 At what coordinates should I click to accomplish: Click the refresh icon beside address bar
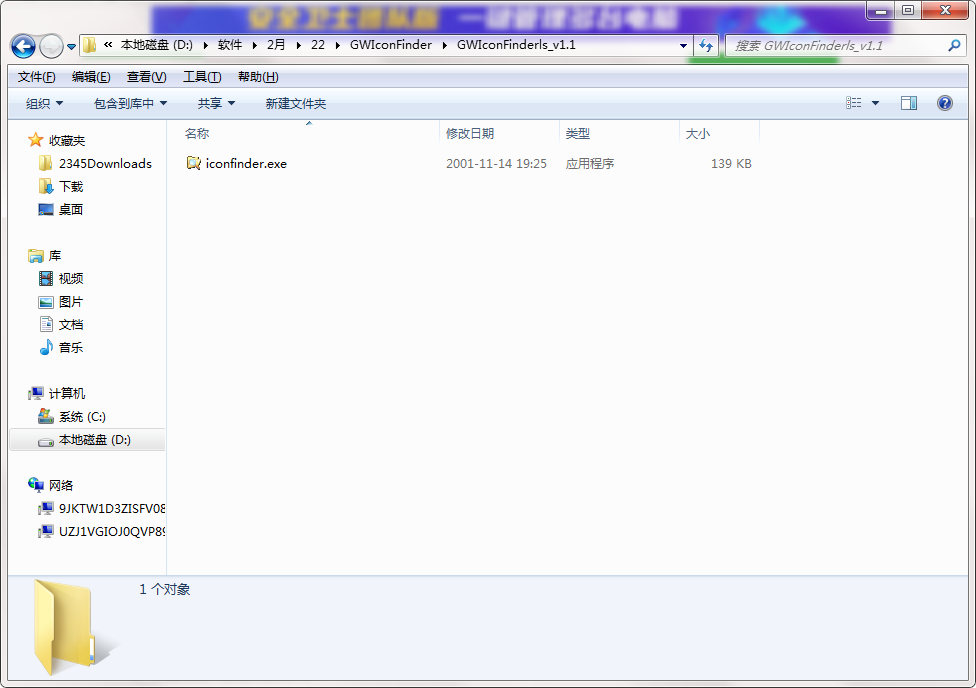[707, 45]
